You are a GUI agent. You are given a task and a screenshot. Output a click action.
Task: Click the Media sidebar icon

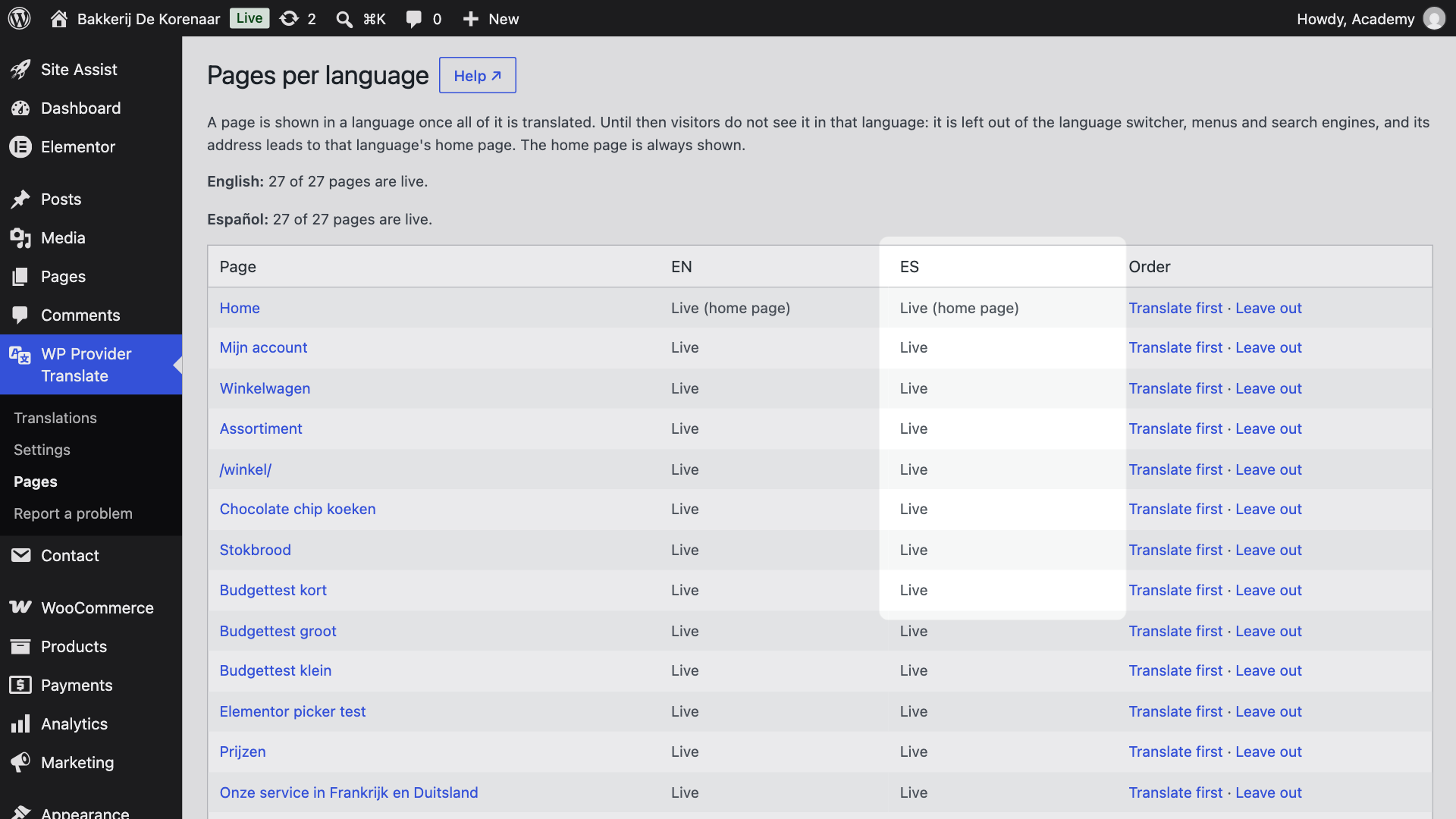20,238
